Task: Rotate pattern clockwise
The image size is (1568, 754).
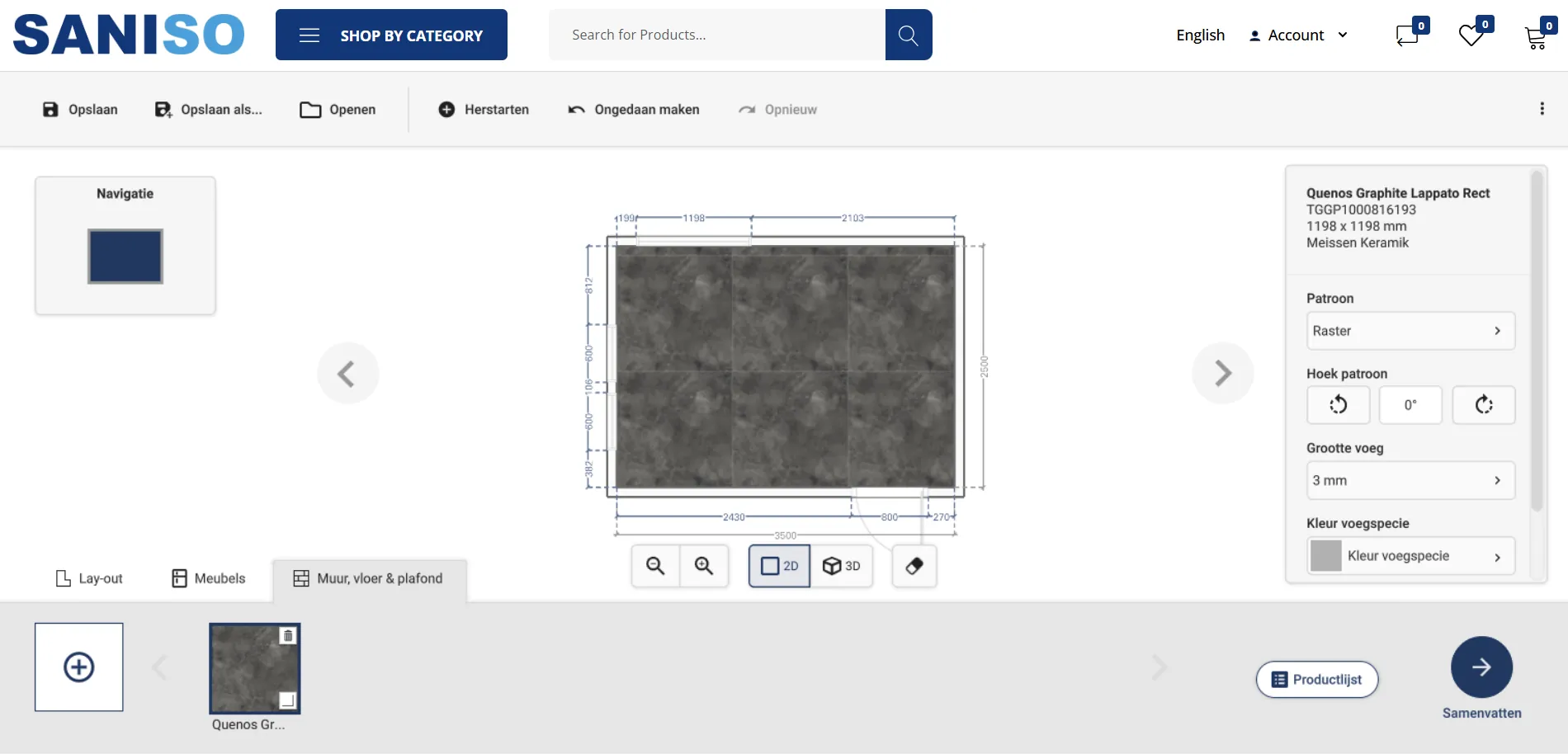Action: (x=1483, y=405)
